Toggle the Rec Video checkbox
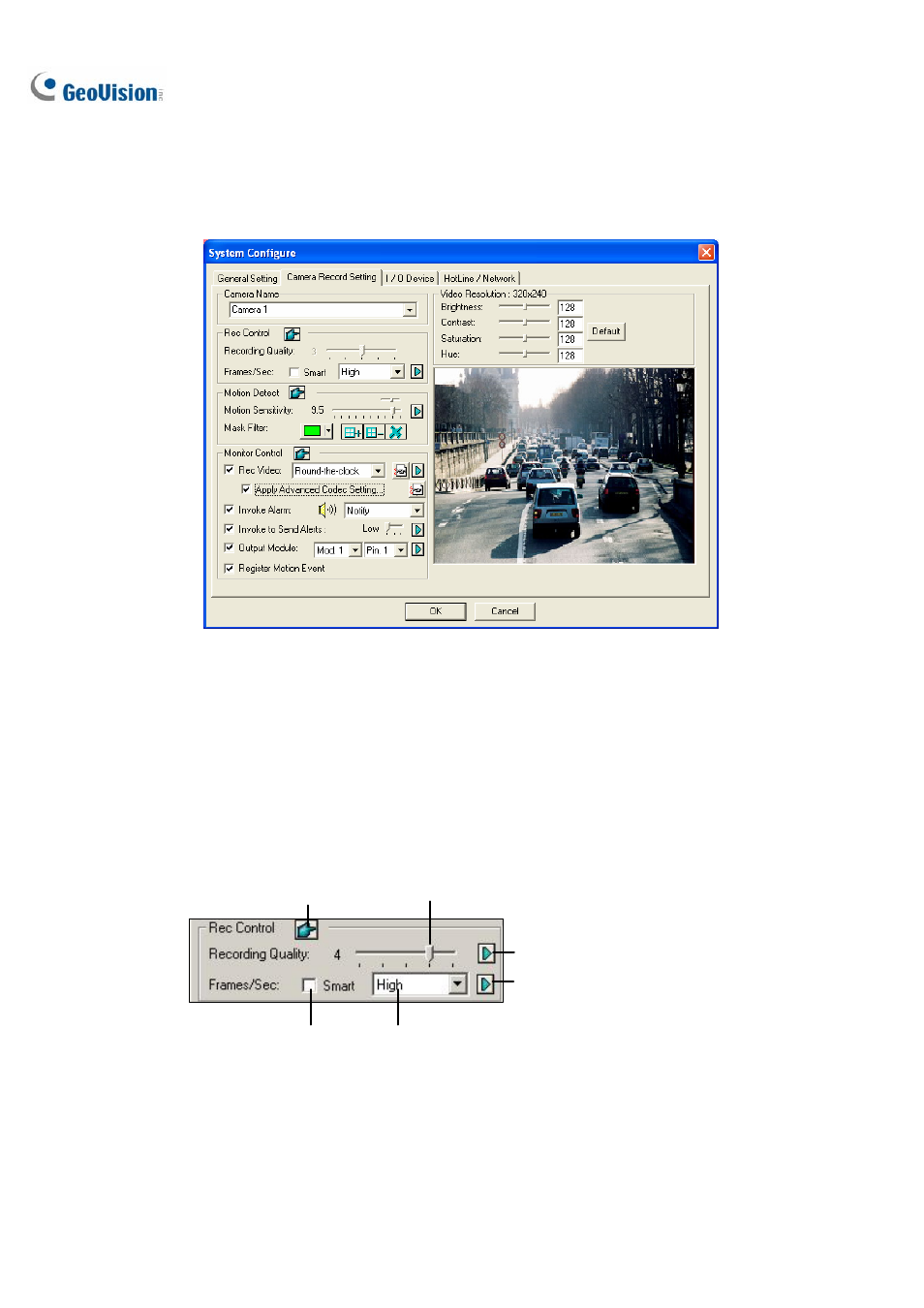924x1308 pixels. pyautogui.click(x=229, y=470)
